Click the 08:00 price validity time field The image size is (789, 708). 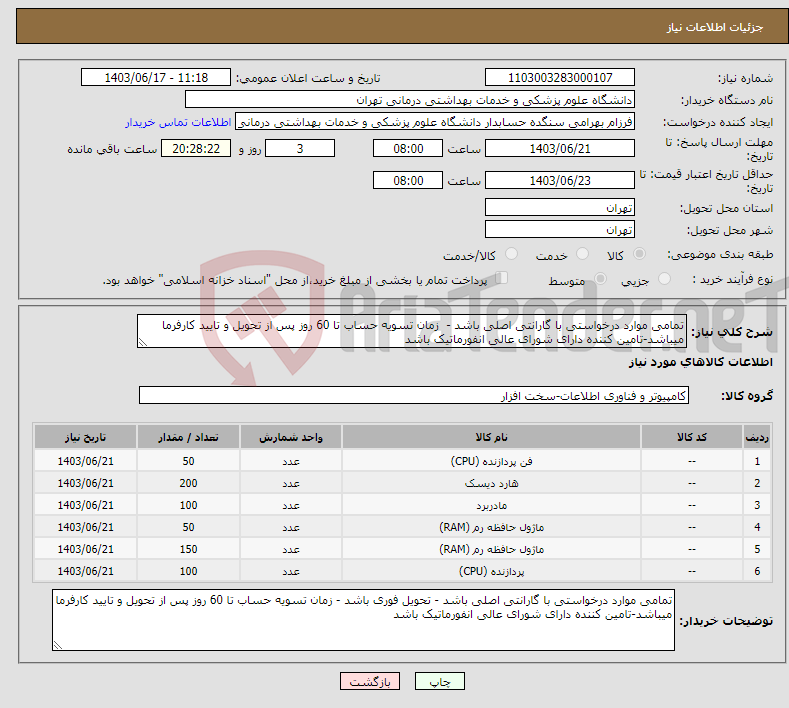[408, 180]
